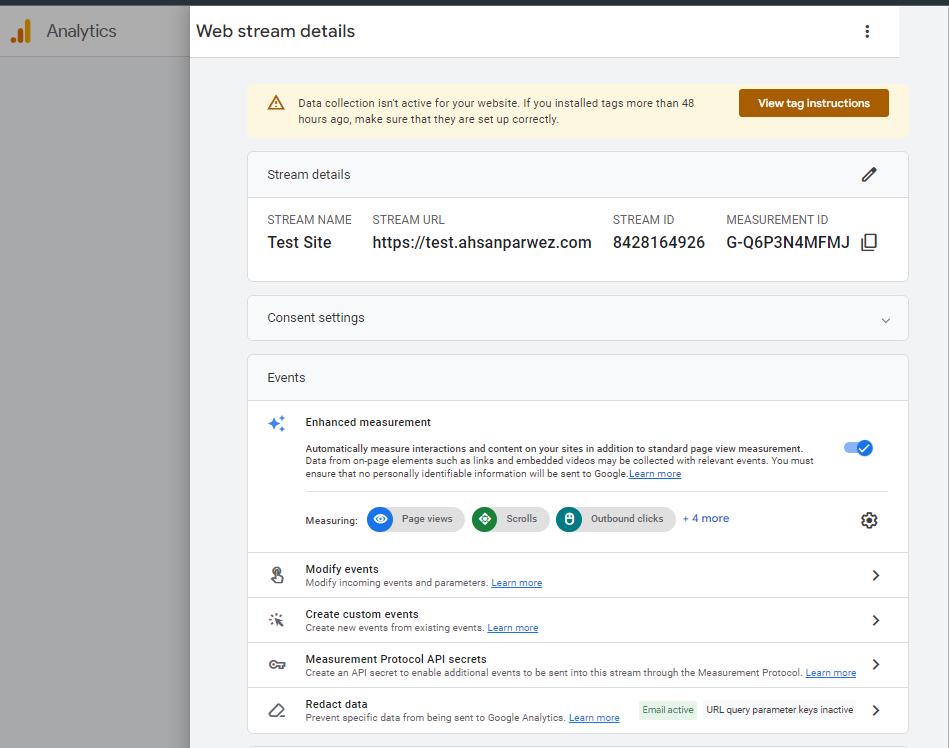Click the Consent settings heading
949x748 pixels.
tap(316, 318)
